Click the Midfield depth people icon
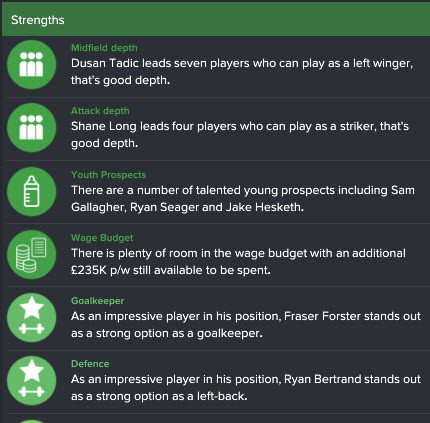This screenshot has width=430, height=423. pos(32,65)
